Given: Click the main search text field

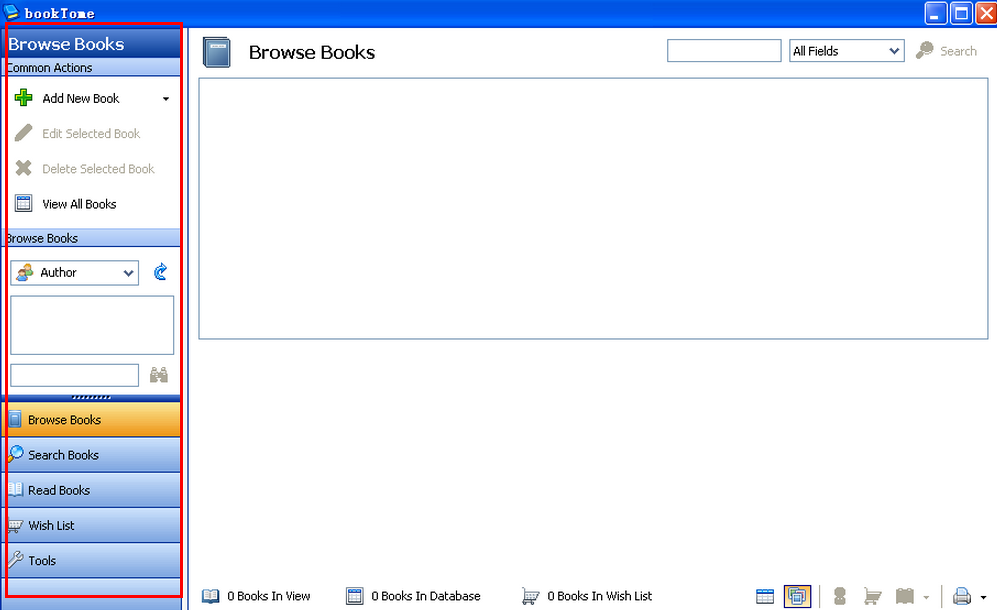Looking at the screenshot, I should [724, 51].
